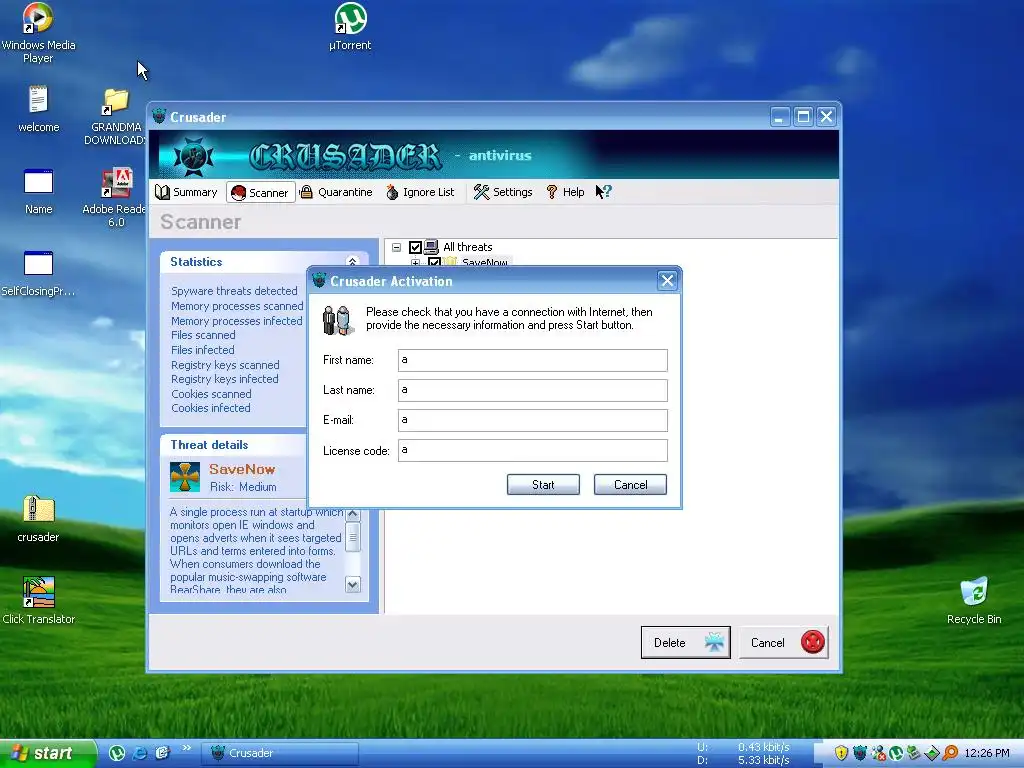The height and width of the screenshot is (768, 1024).
Task: Toggle the All threats checkbox
Action: 415,248
